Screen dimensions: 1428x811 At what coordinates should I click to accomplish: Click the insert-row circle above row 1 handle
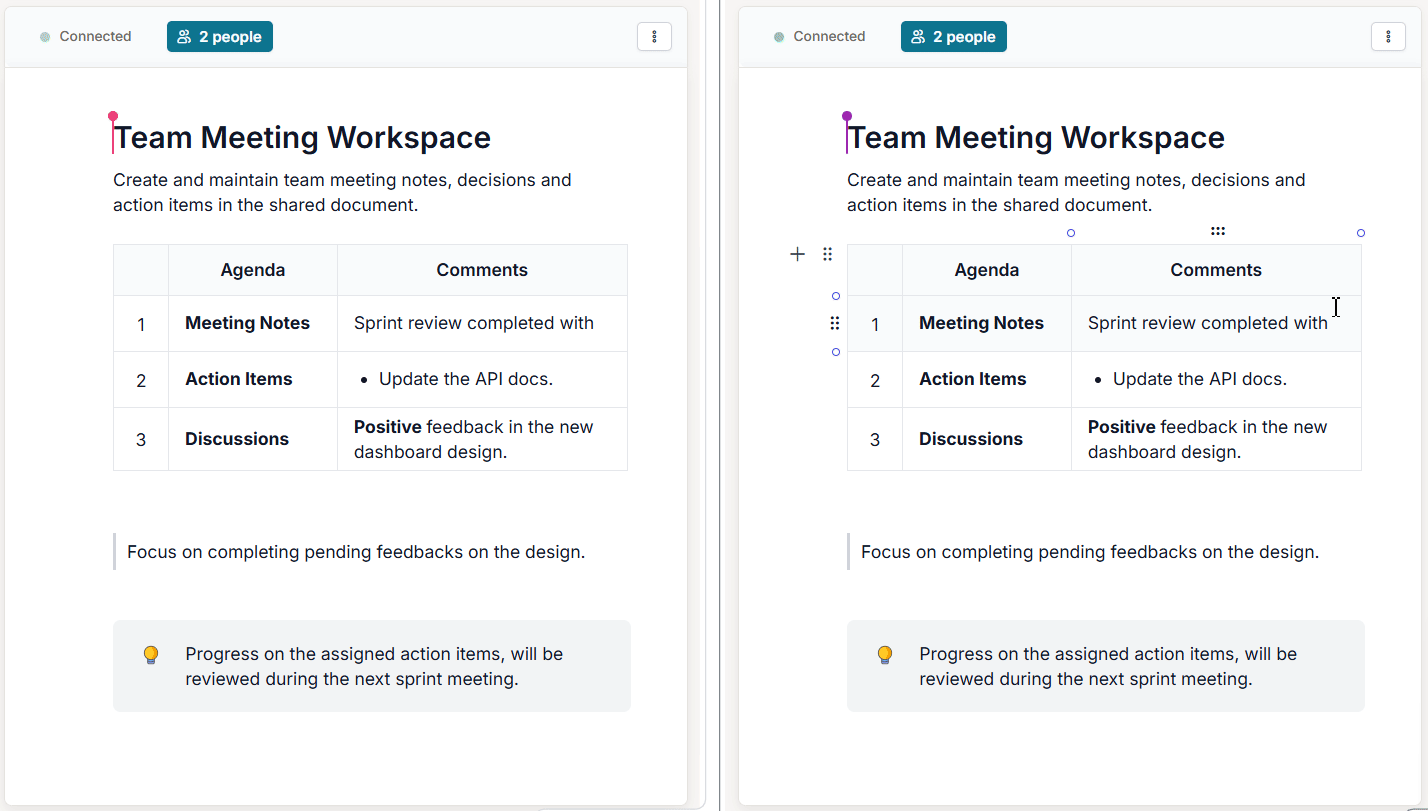point(836,296)
